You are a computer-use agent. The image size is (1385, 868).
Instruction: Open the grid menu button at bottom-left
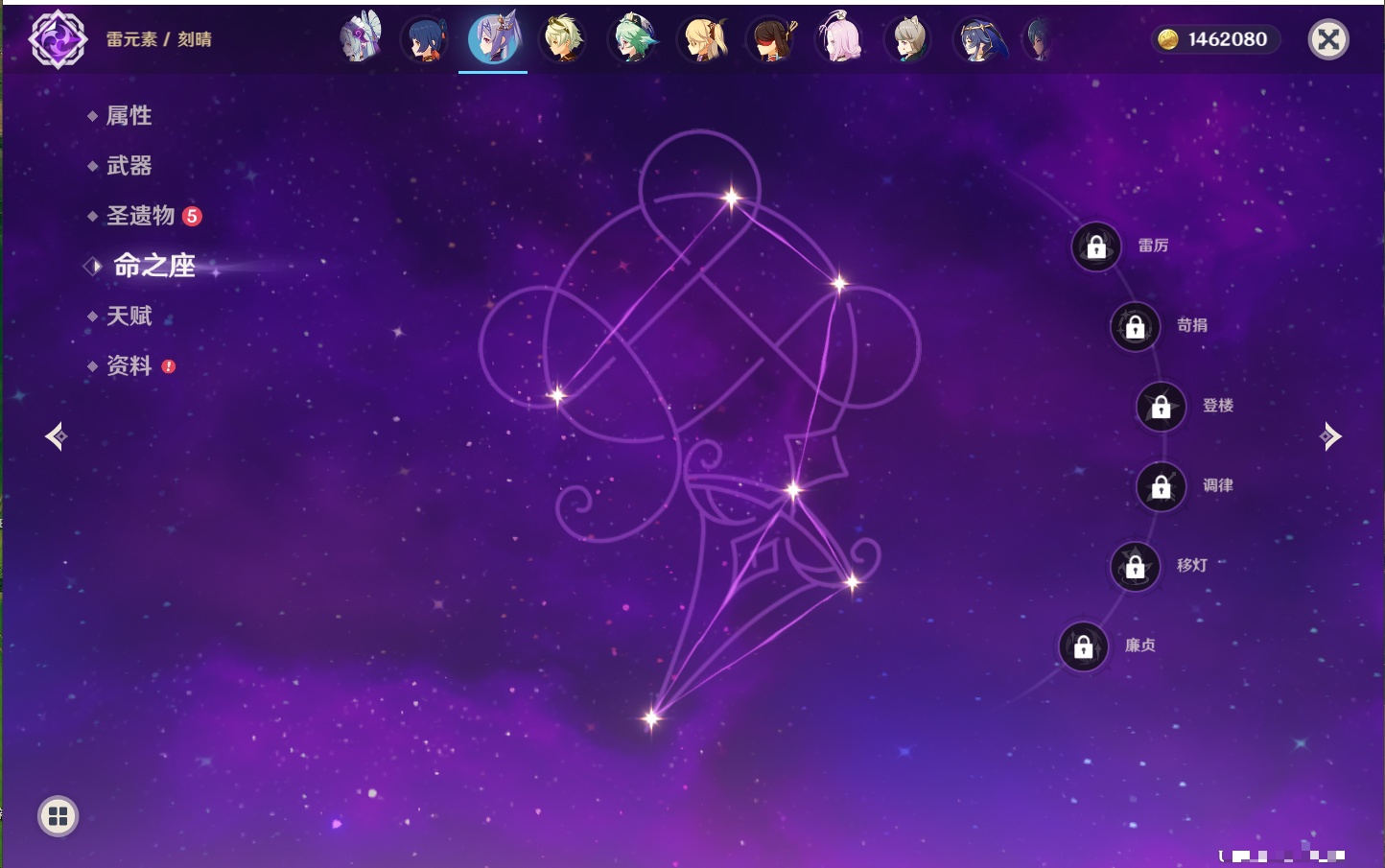[58, 816]
